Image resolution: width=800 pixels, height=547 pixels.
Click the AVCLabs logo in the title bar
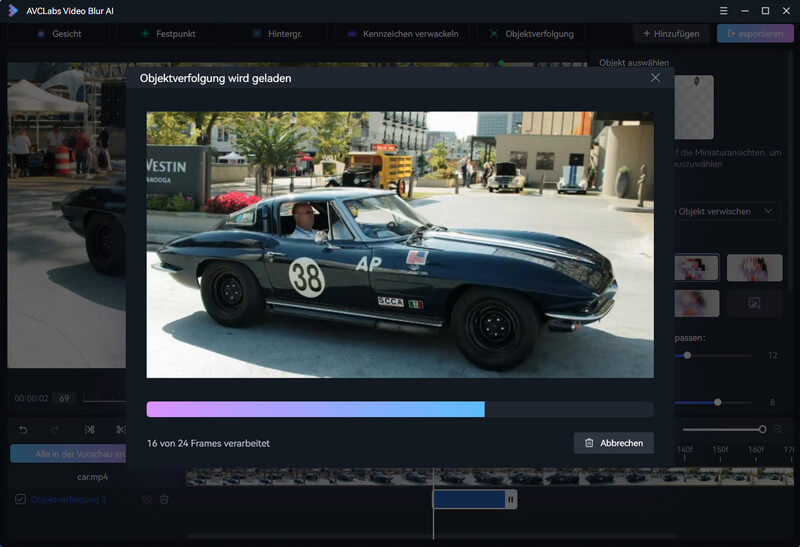13,11
